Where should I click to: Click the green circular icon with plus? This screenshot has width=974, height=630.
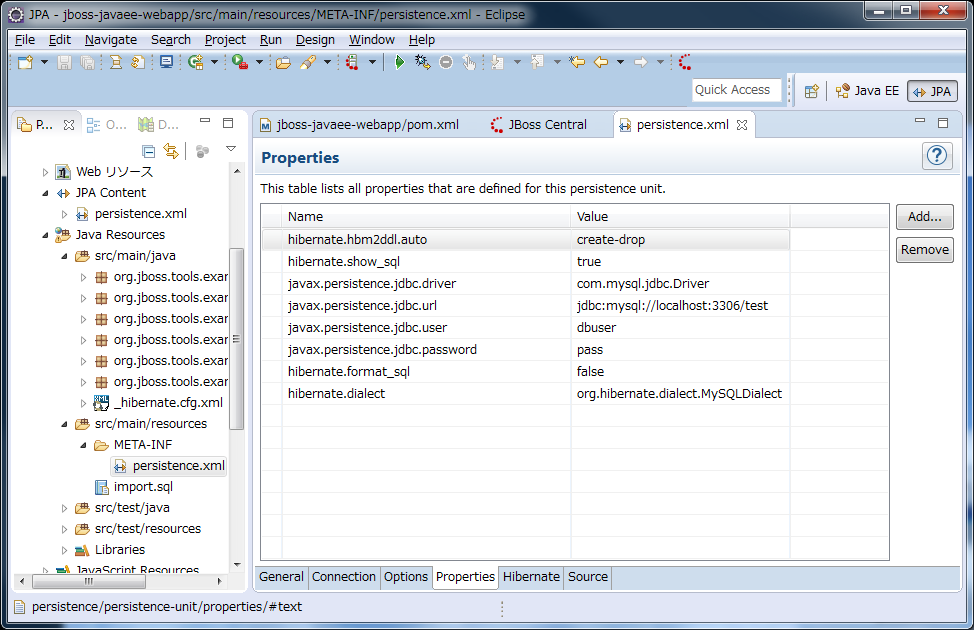click(x=196, y=62)
